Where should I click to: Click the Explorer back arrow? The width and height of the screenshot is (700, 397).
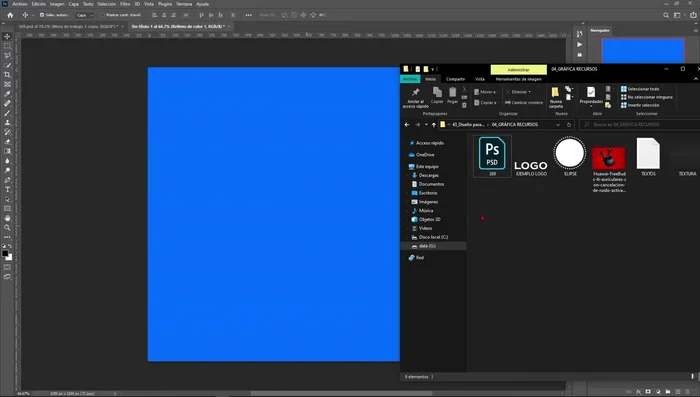click(x=407, y=125)
